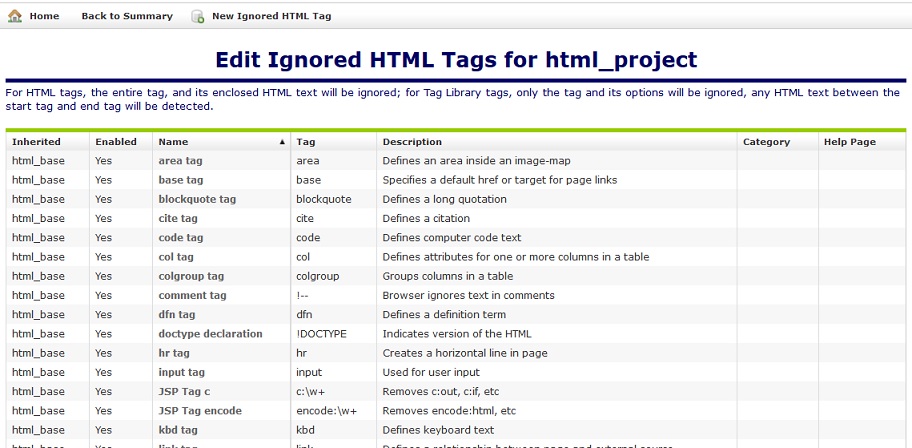Click the New Ignored HTML Tag icon
This screenshot has width=912, height=448.
coord(198,17)
